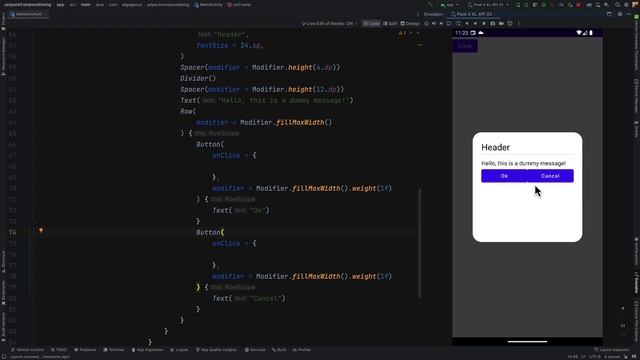Switch editor to Design view

click(x=410, y=24)
